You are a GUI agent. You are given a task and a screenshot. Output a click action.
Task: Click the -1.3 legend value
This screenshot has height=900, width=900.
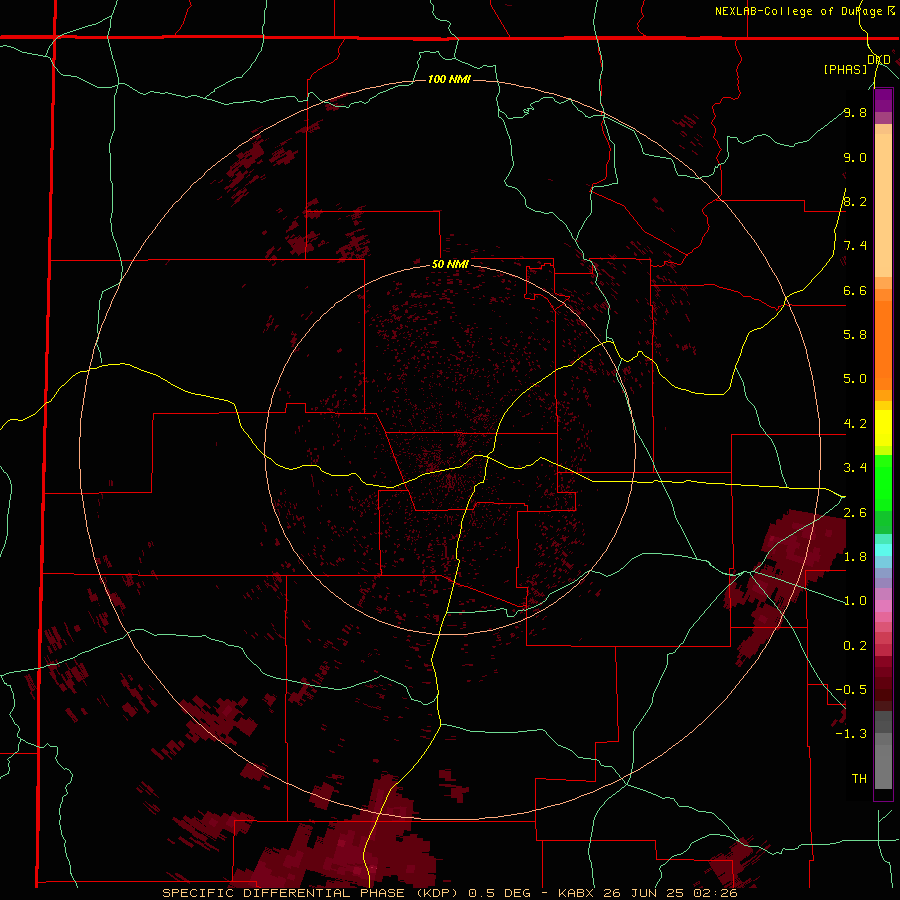[x=851, y=734]
